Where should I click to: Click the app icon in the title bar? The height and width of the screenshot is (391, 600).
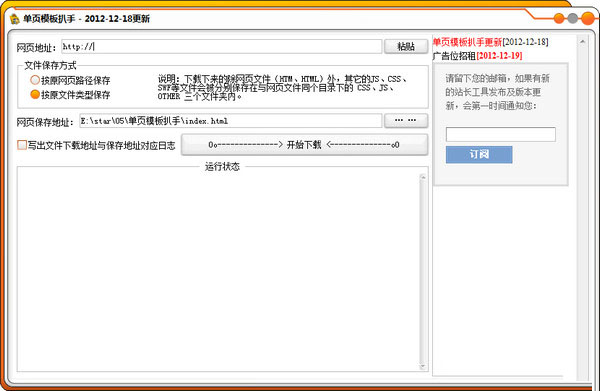14,18
